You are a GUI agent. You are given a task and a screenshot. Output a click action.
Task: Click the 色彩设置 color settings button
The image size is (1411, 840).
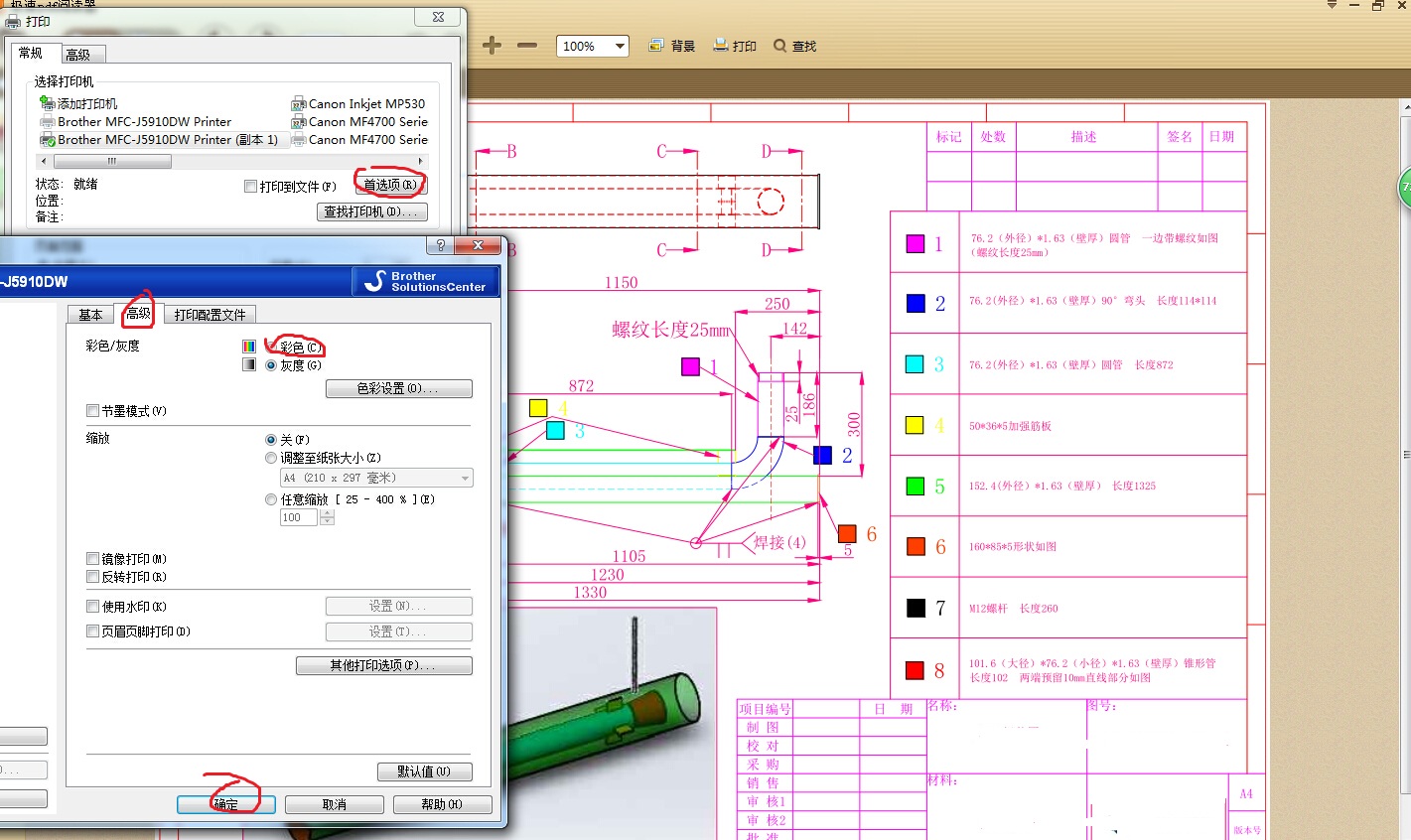[398, 389]
